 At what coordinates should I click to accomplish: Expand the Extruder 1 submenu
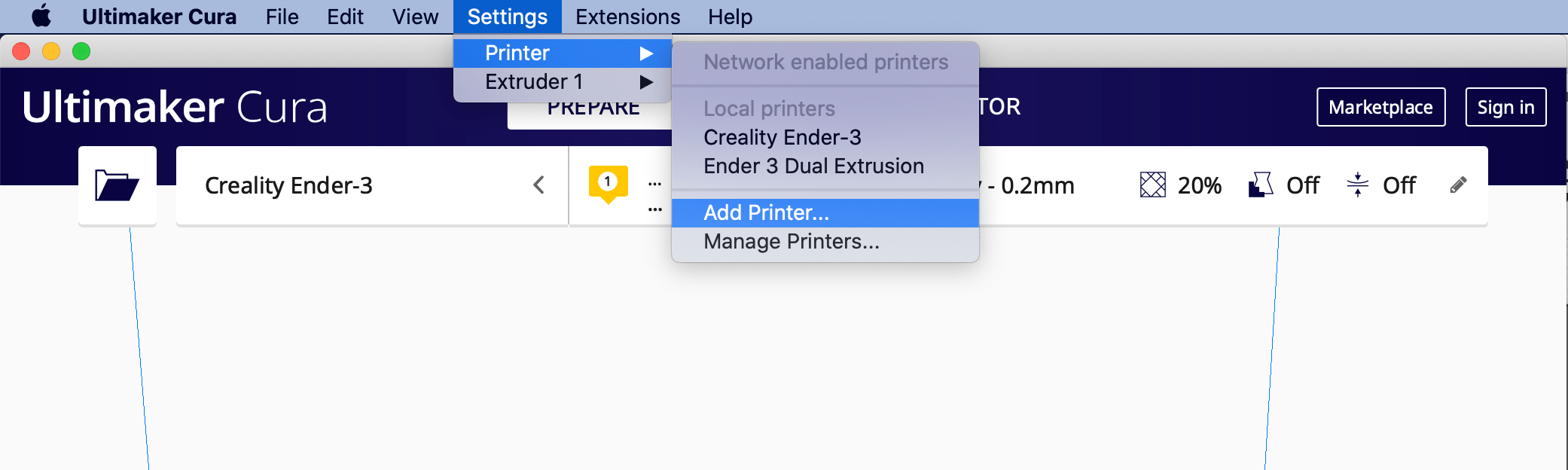[x=648, y=82]
